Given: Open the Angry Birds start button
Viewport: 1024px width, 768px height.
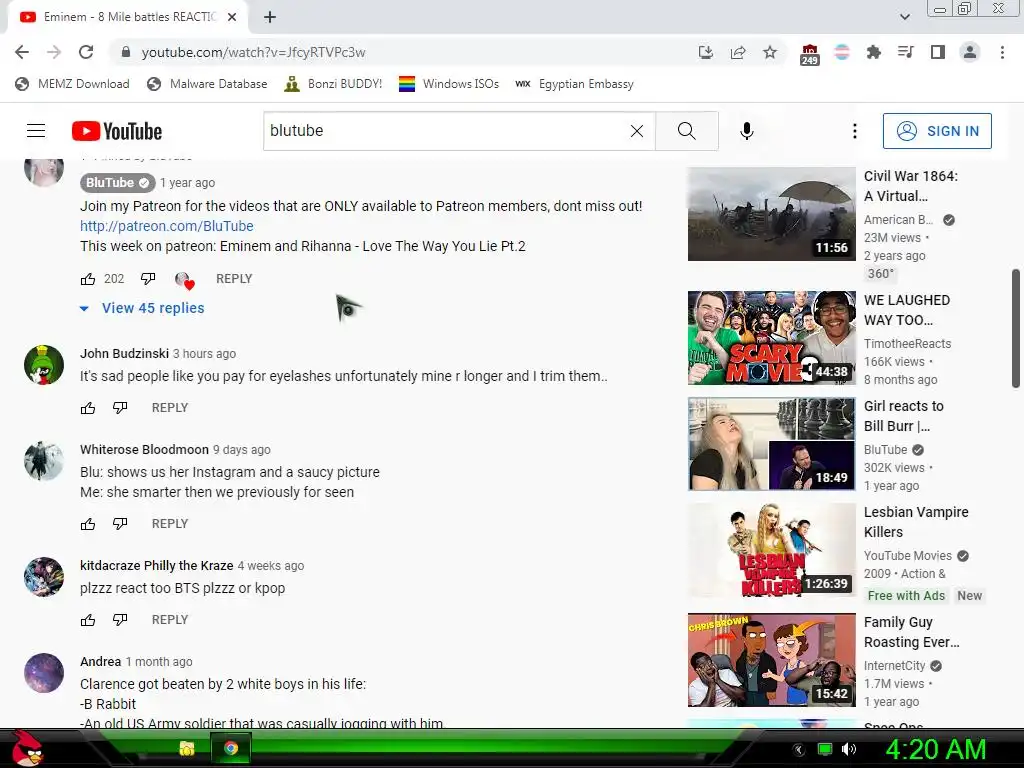Looking at the screenshot, I should coord(26,748).
